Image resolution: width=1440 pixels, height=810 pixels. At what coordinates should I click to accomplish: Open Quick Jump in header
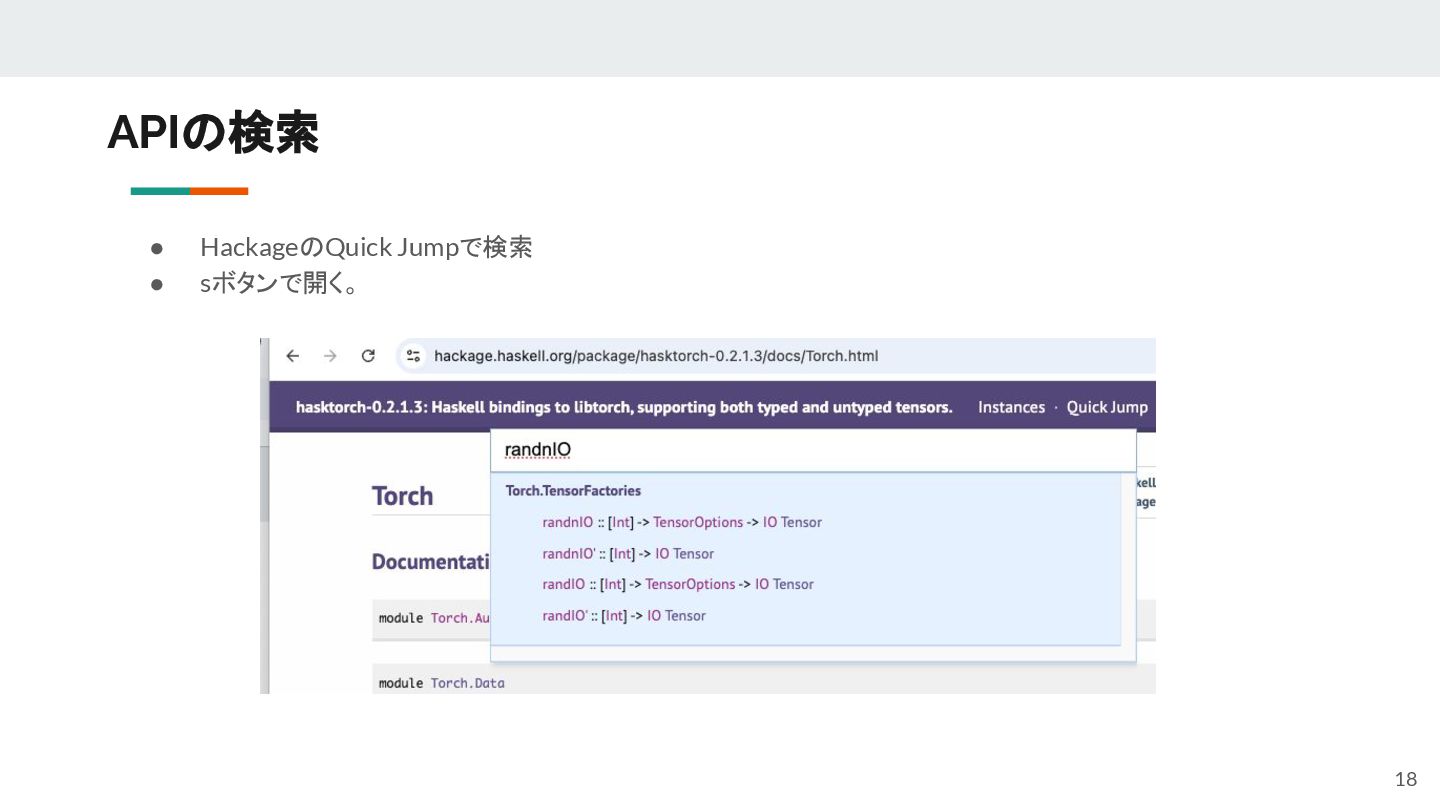point(1107,407)
